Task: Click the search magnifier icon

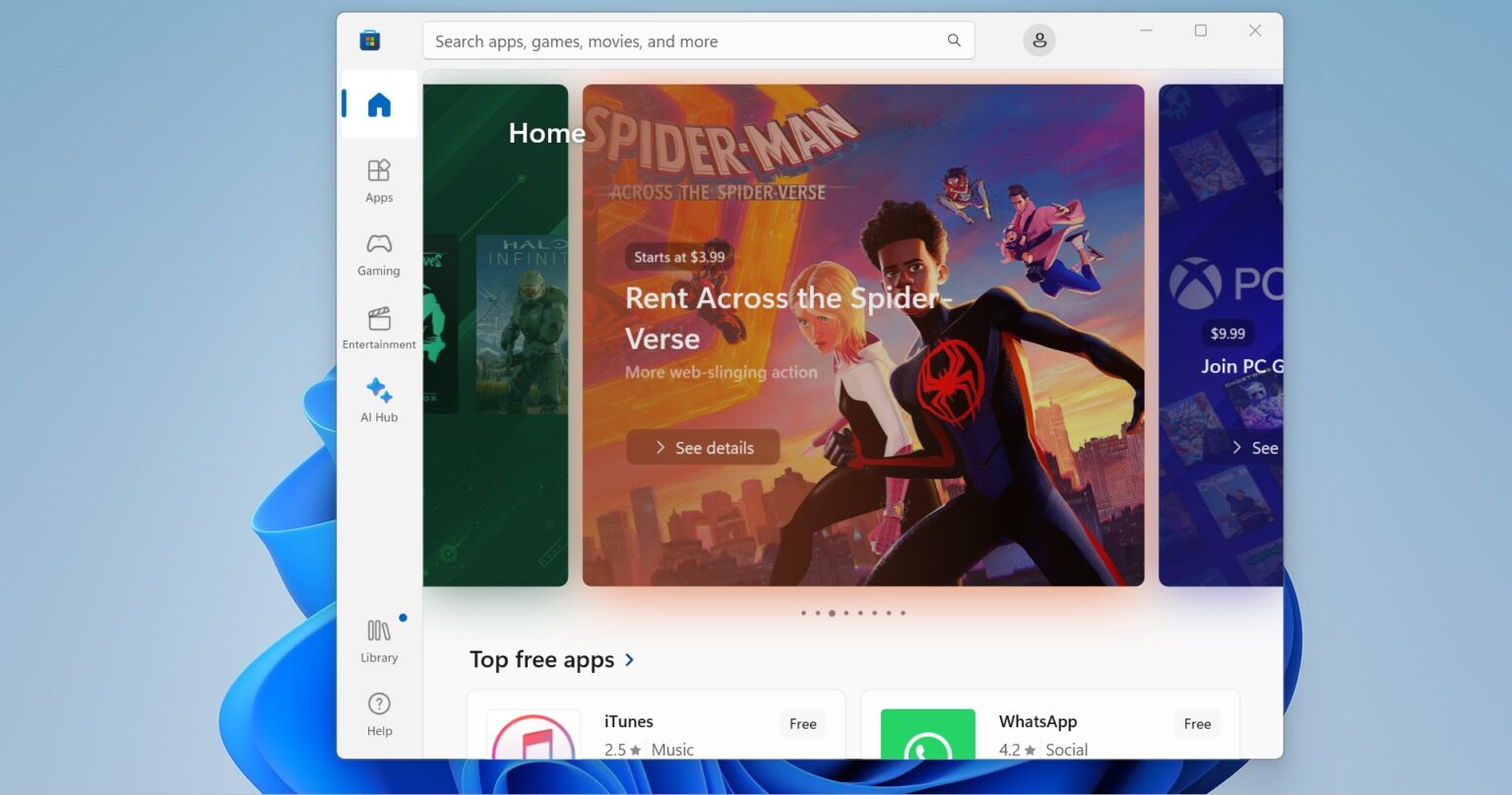Action: 954,40
